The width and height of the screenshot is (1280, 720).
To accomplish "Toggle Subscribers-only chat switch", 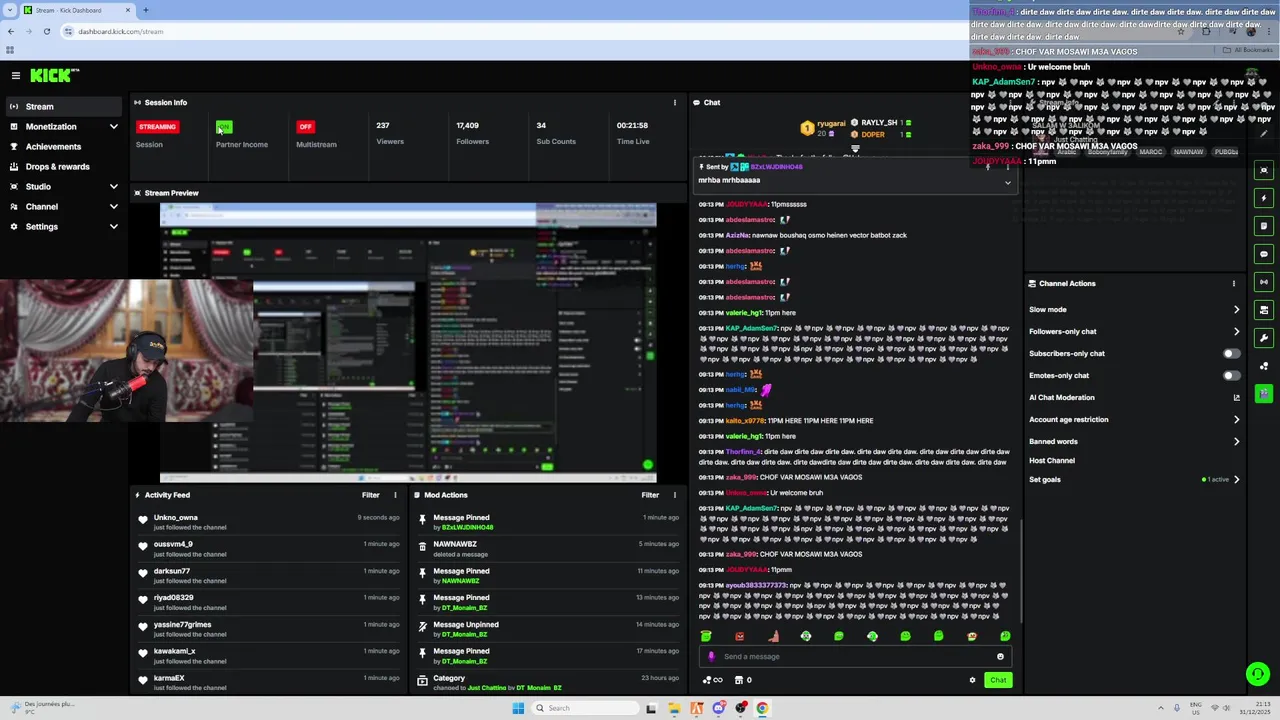I will point(1231,353).
